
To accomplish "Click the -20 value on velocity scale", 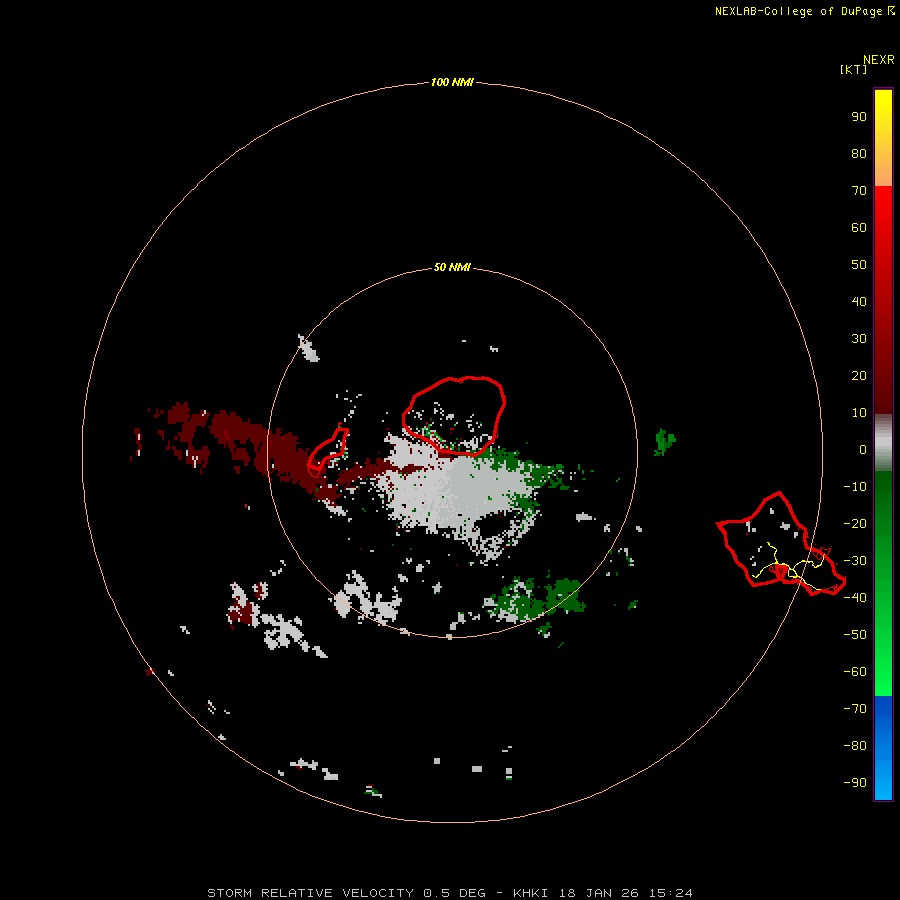I will 855,523.
